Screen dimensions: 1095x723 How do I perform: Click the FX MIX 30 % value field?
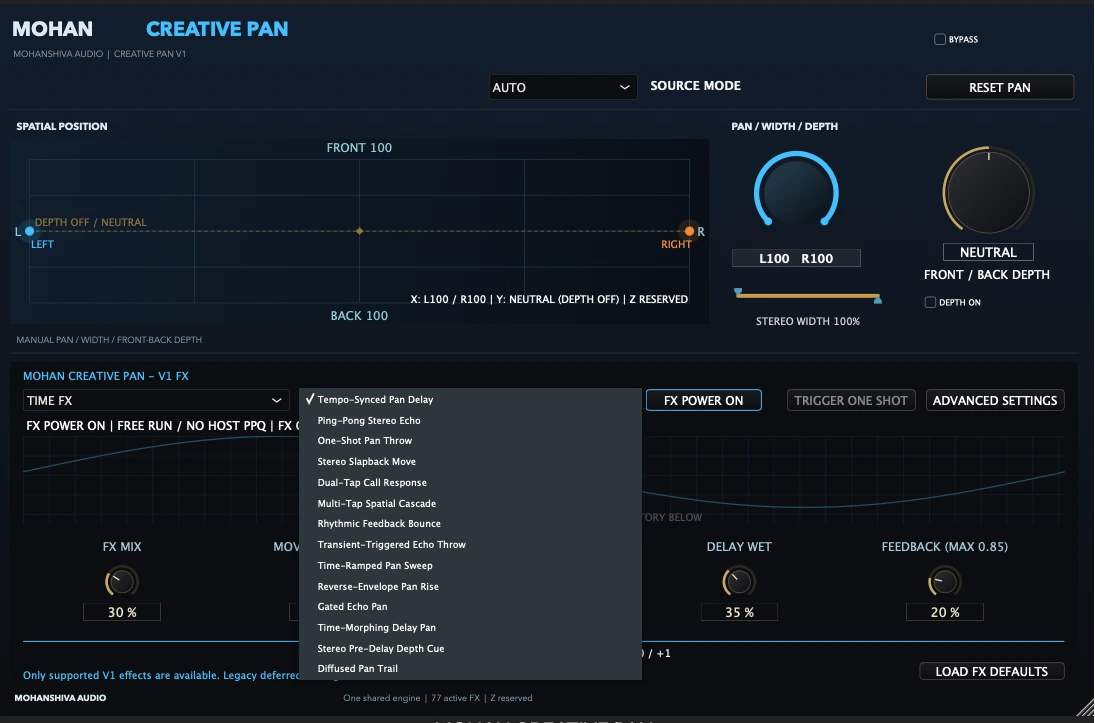click(x=122, y=612)
